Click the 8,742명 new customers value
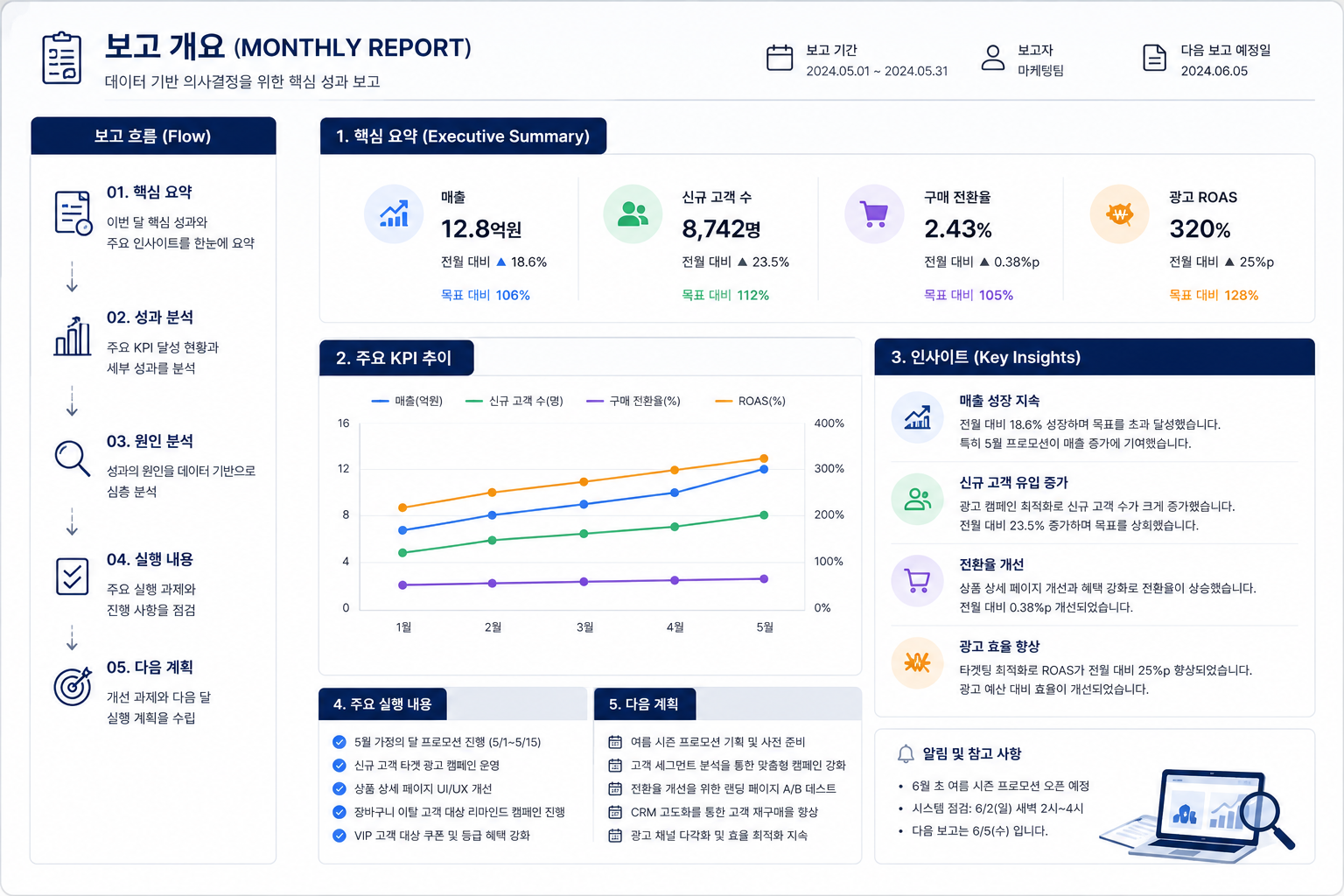The image size is (1344, 896). coord(721,229)
